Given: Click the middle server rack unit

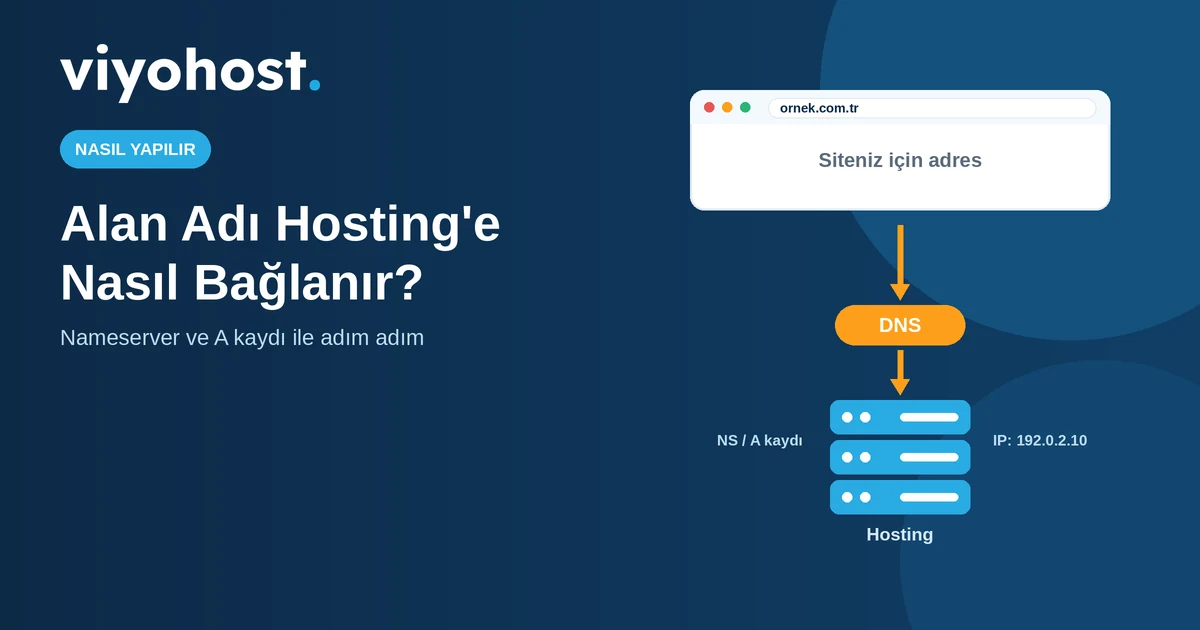Looking at the screenshot, I should tap(900, 457).
